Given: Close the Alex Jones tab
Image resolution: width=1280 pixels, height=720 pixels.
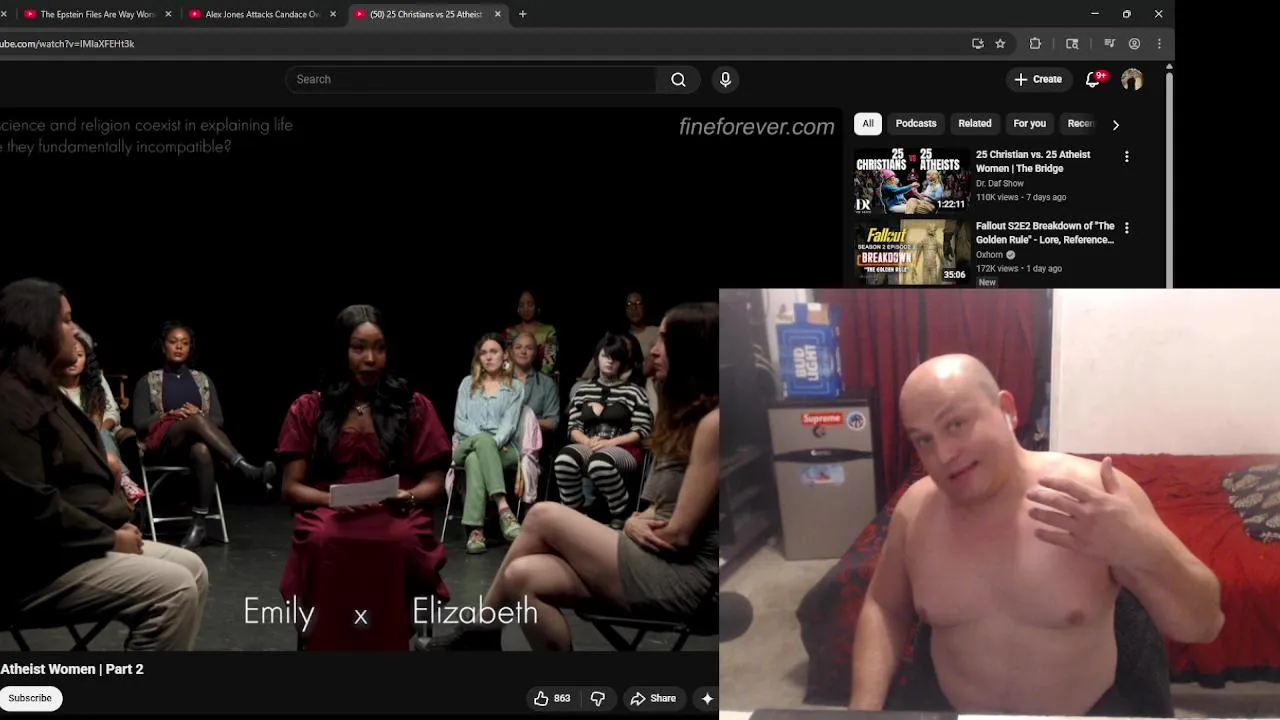Looking at the screenshot, I should click(x=333, y=14).
